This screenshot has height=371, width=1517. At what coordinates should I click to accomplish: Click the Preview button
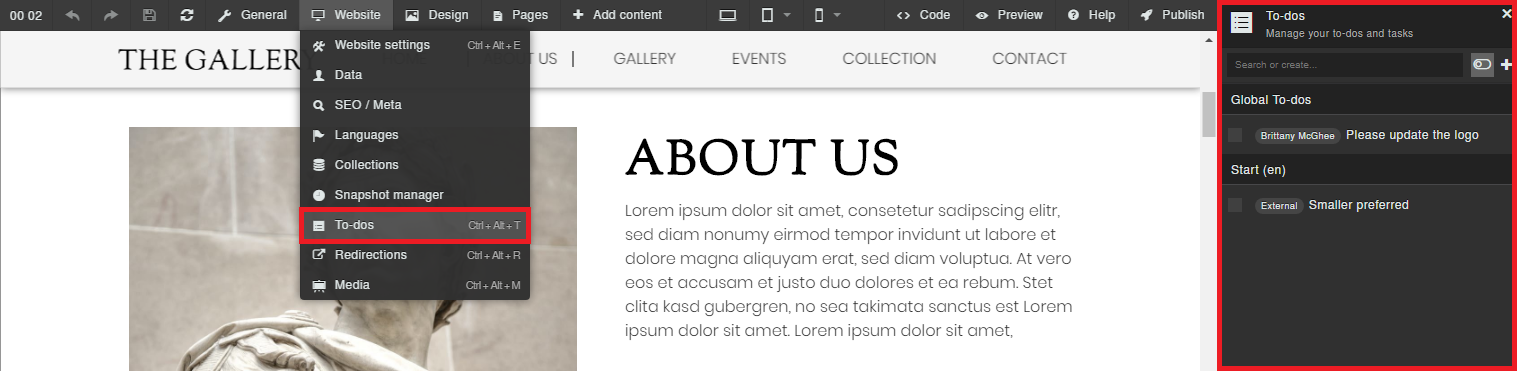[x=1008, y=15]
